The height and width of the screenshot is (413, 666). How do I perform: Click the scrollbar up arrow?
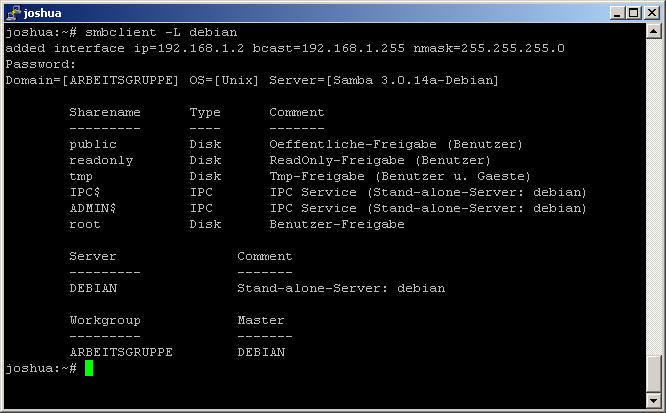653,33
